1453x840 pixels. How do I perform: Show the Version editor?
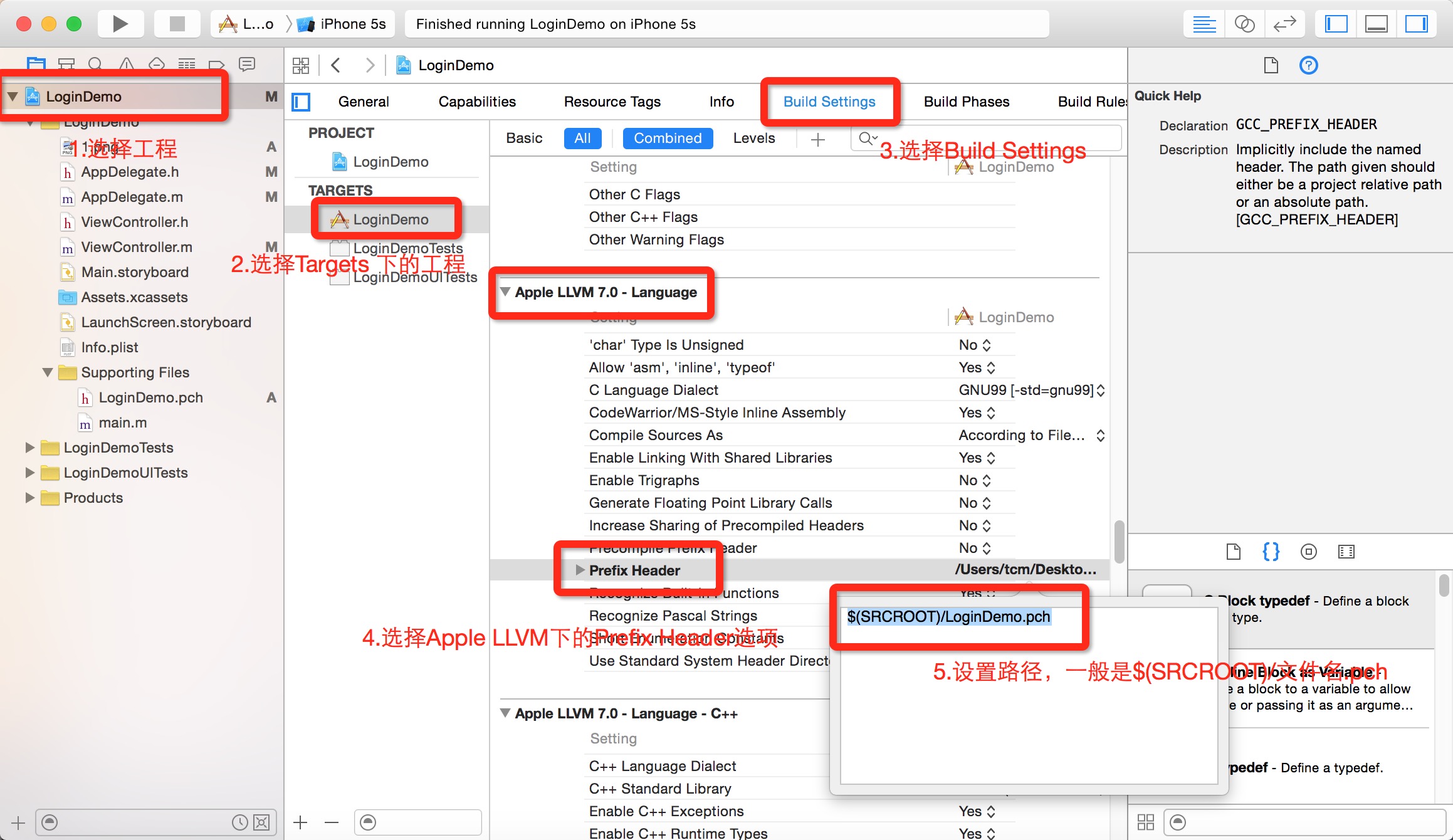coord(1284,24)
